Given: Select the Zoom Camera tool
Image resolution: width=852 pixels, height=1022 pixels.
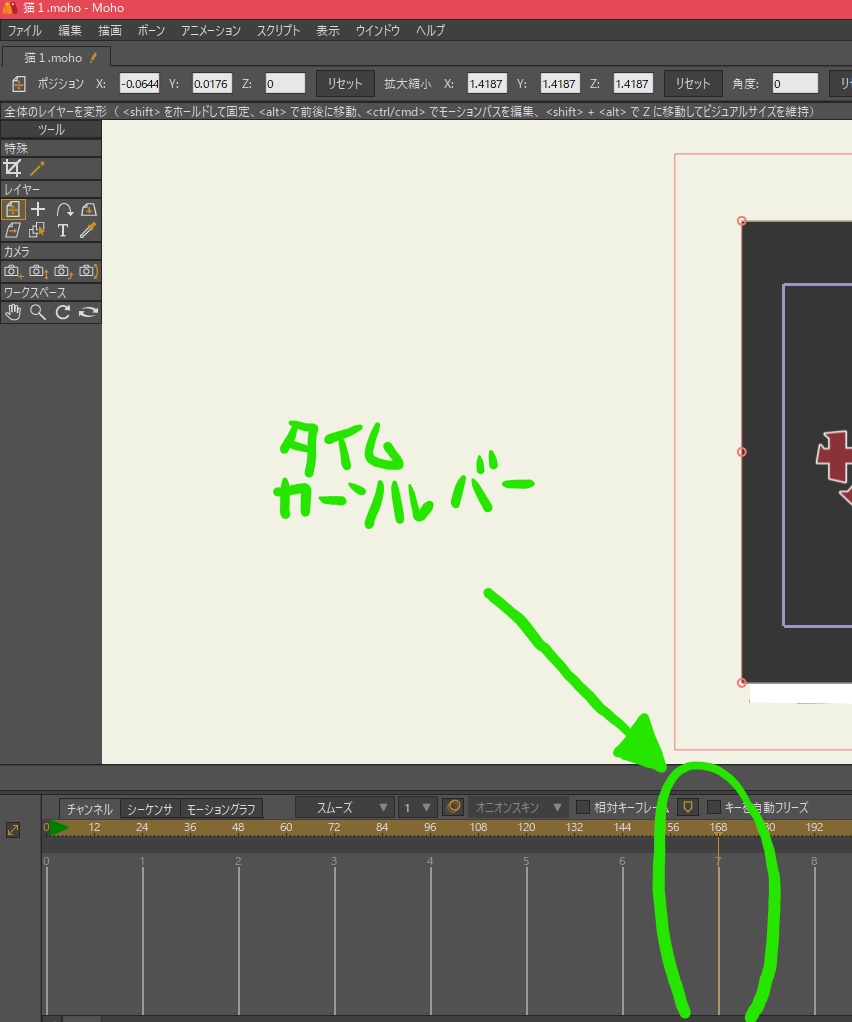Looking at the screenshot, I should coord(38,271).
